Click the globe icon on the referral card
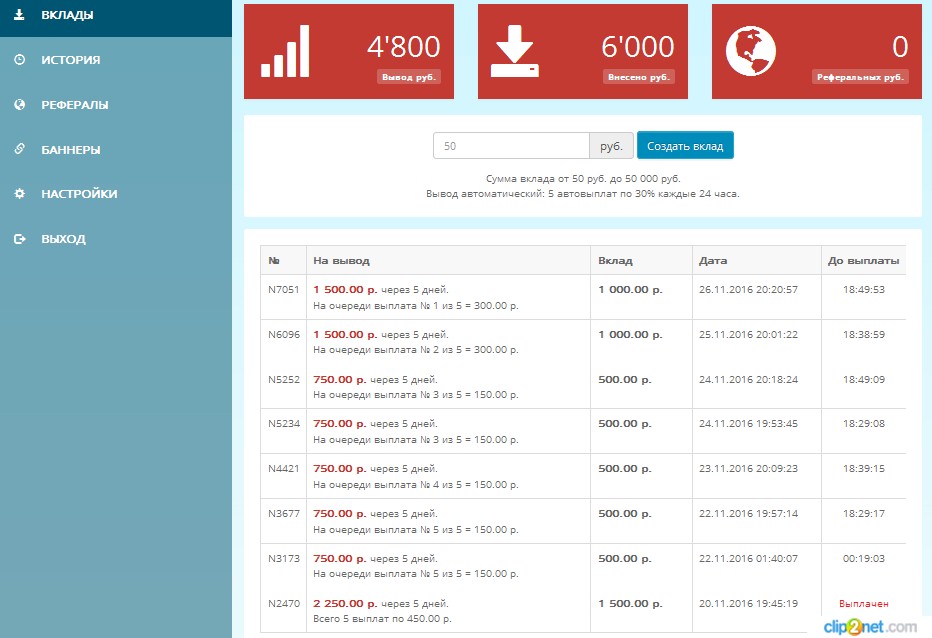This screenshot has width=932, height=638. pos(751,51)
